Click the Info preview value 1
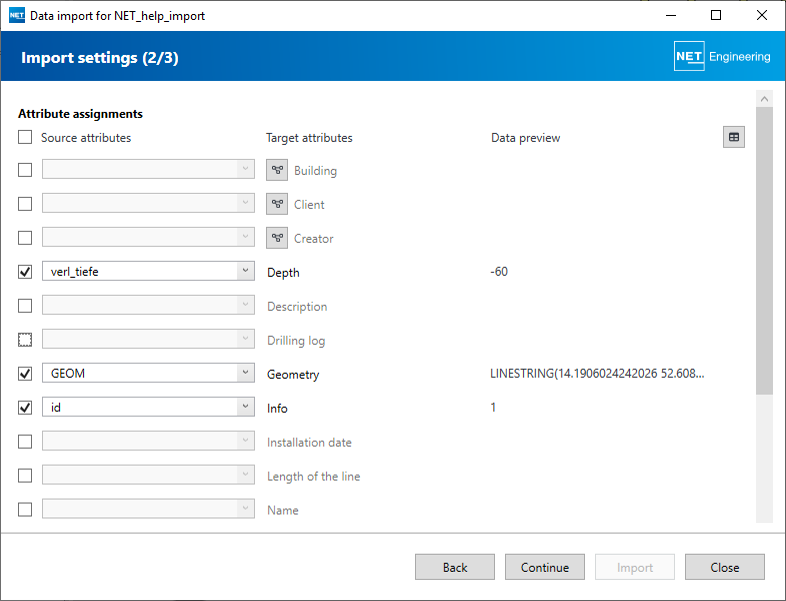This screenshot has height=601, width=786. (493, 408)
